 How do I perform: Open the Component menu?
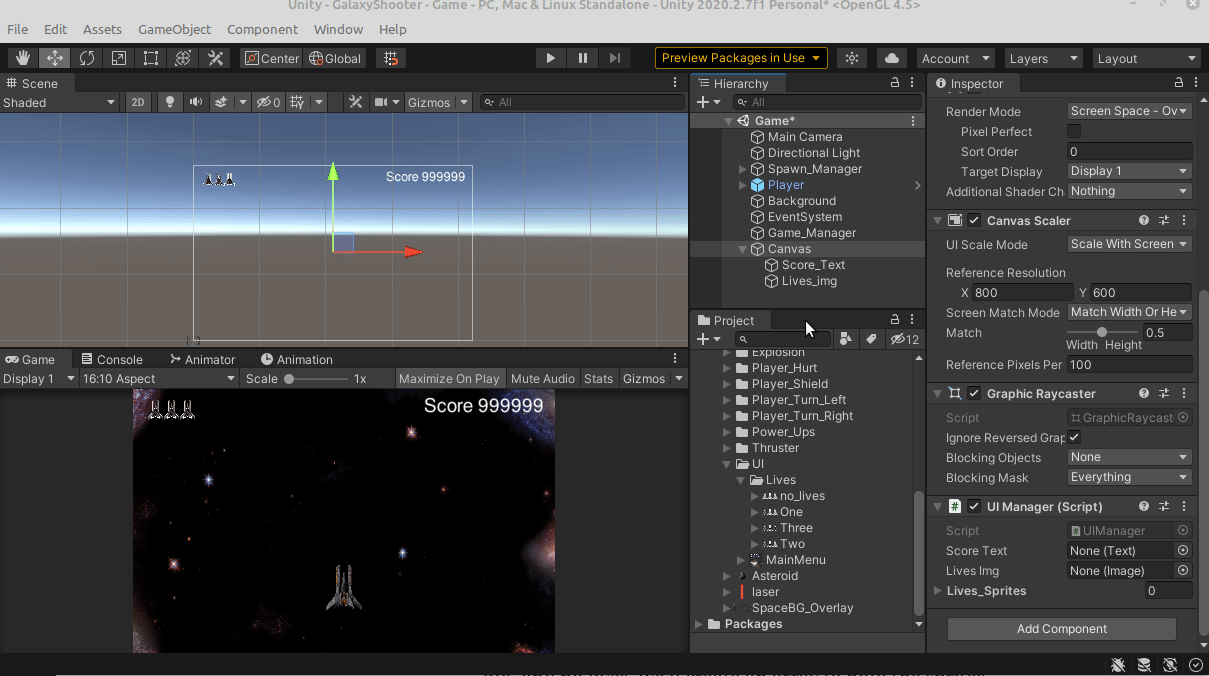click(x=262, y=29)
